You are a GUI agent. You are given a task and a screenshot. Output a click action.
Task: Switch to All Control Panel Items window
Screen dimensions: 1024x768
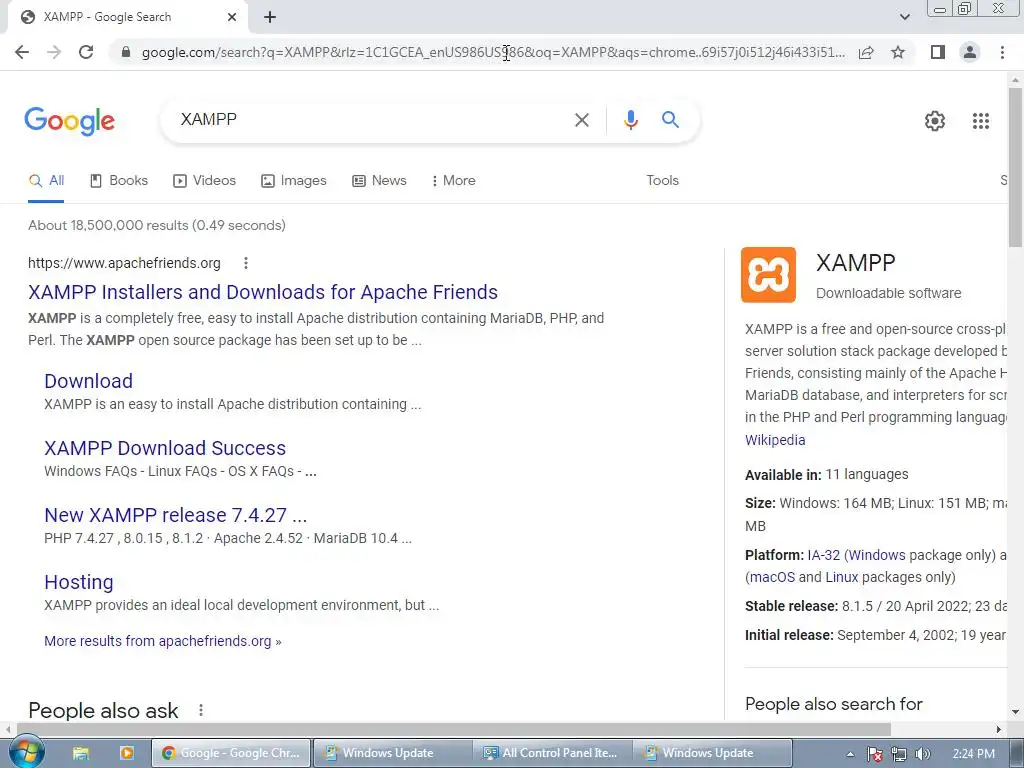[x=553, y=753]
